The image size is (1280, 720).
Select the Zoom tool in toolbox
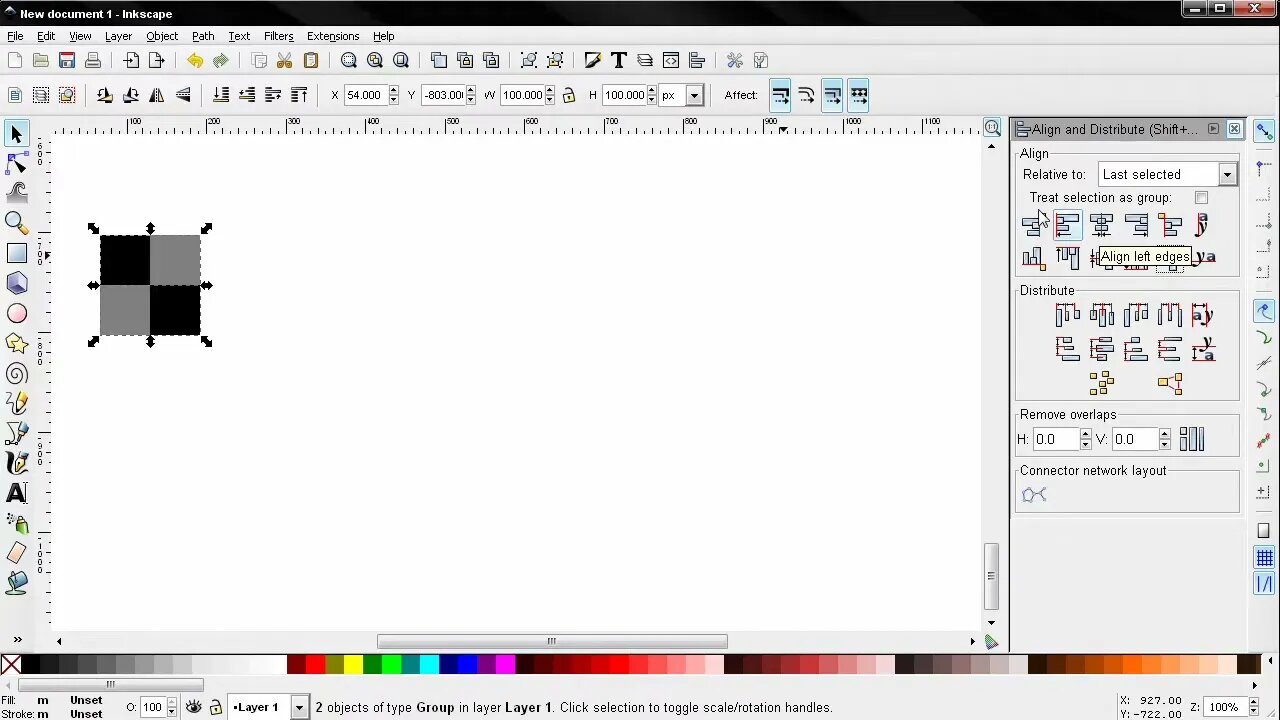(x=16, y=222)
